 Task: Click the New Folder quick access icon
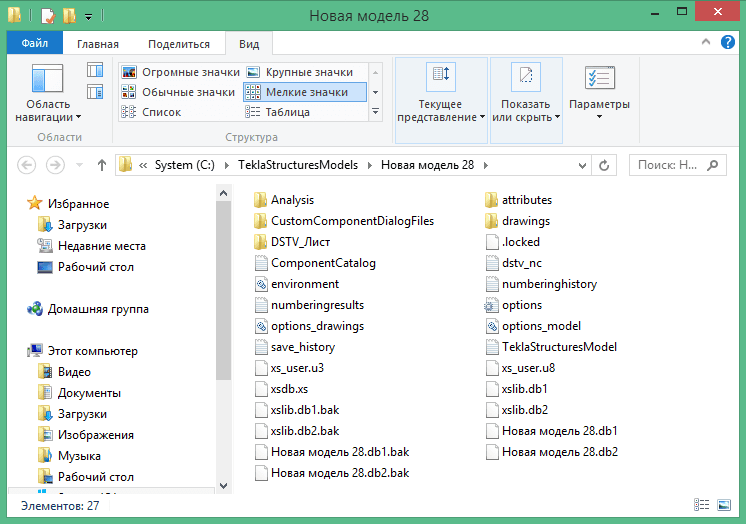[69, 16]
